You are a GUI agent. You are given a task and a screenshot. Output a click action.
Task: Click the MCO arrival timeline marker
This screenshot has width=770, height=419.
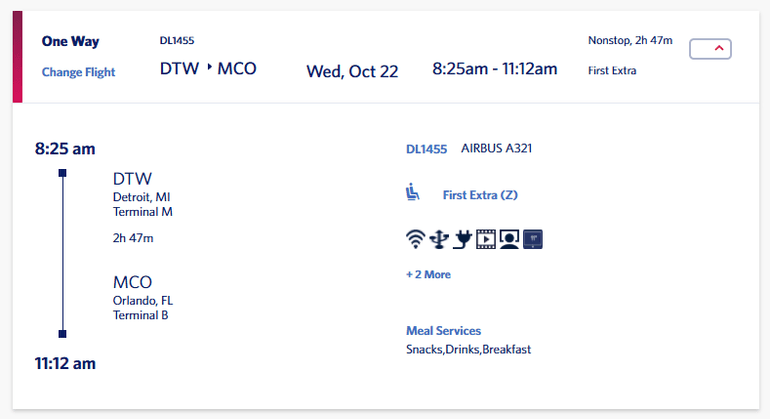click(63, 333)
